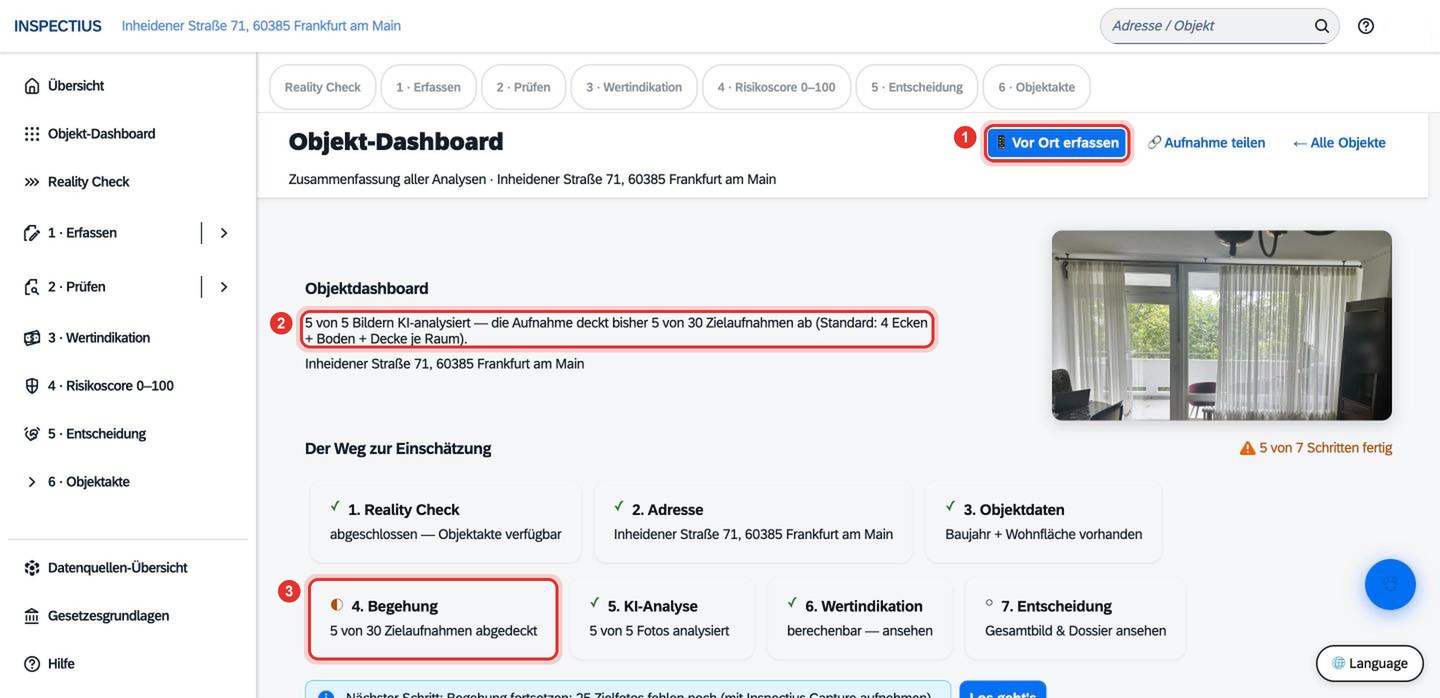Click the Risikoscore shield icon

click(32, 386)
